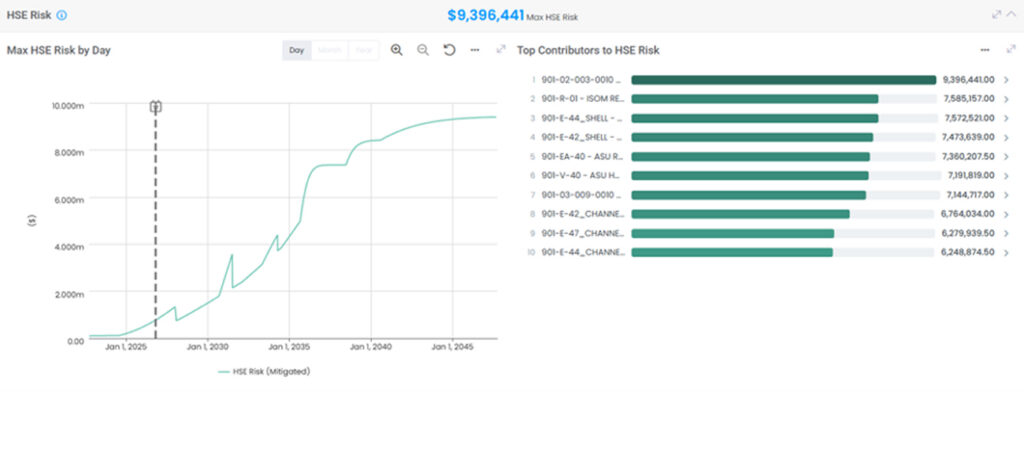Click the 7,144,717.00 value

(x=970, y=194)
